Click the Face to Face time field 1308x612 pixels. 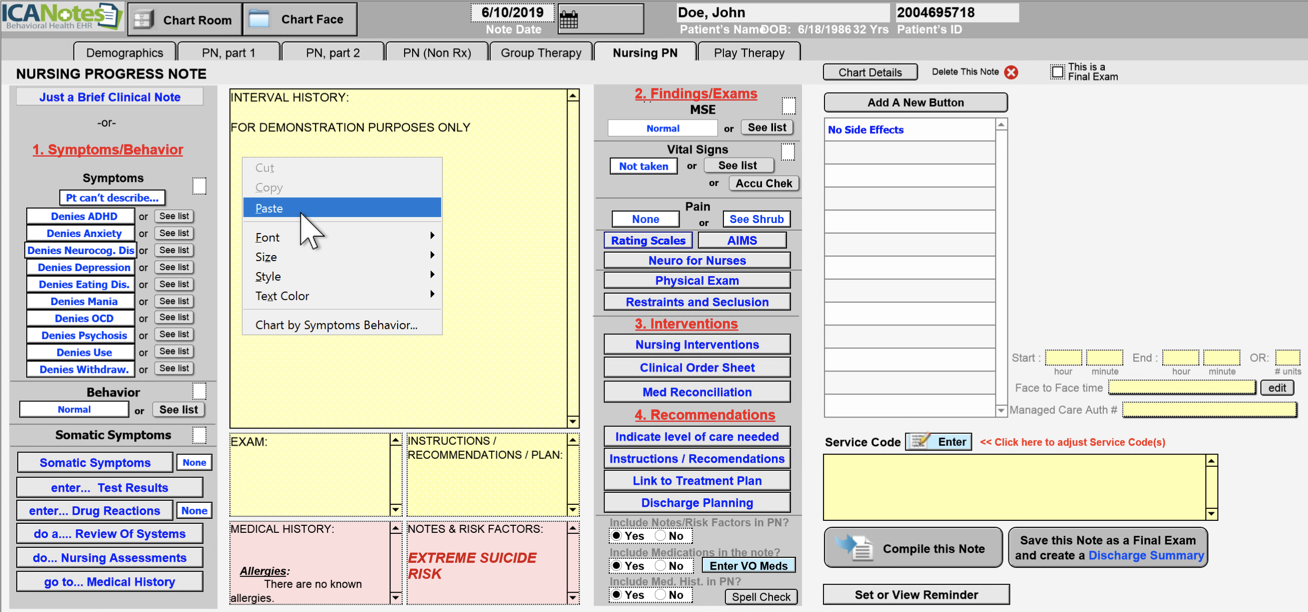tap(1181, 388)
